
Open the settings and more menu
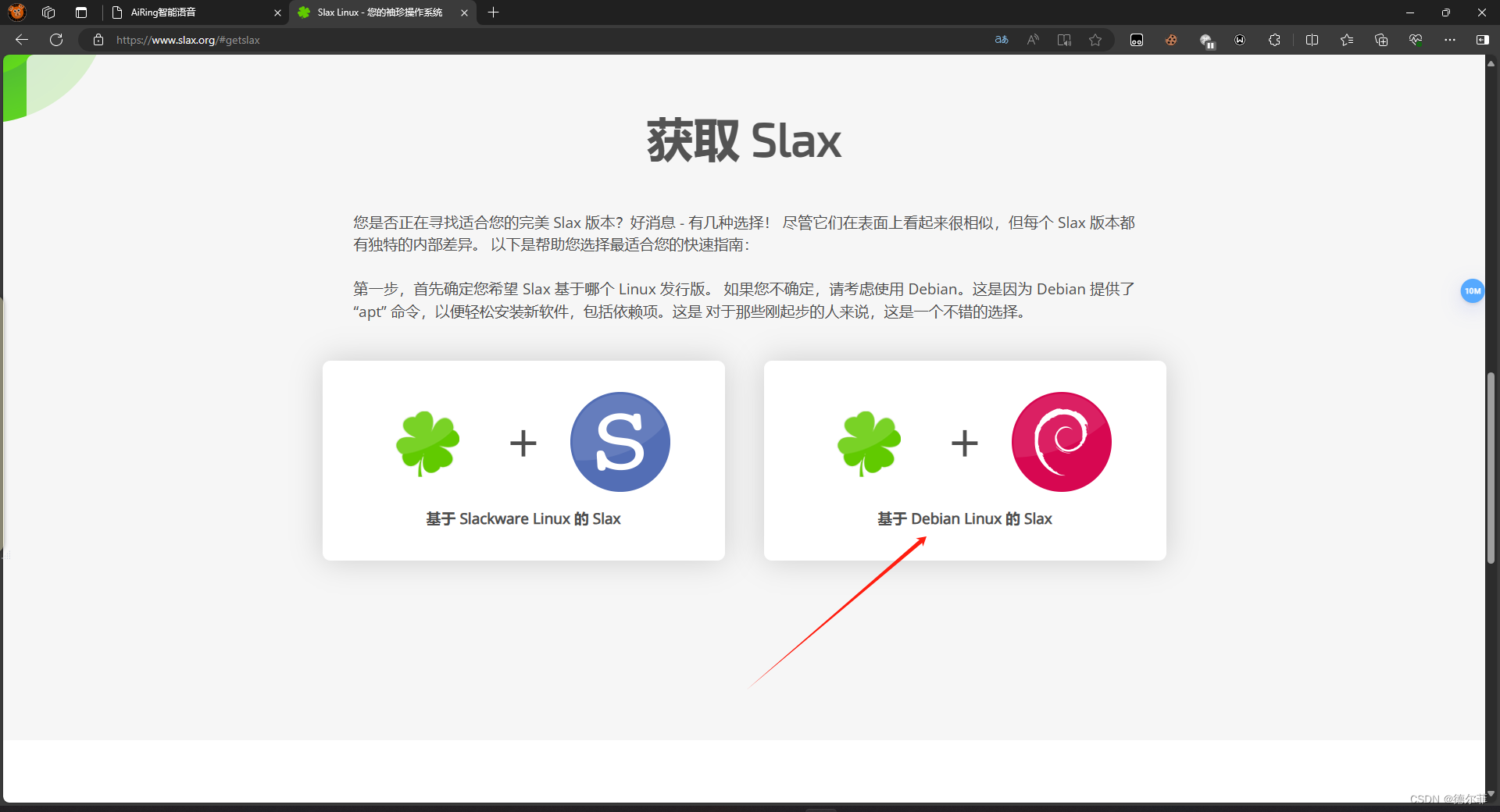click(1450, 40)
